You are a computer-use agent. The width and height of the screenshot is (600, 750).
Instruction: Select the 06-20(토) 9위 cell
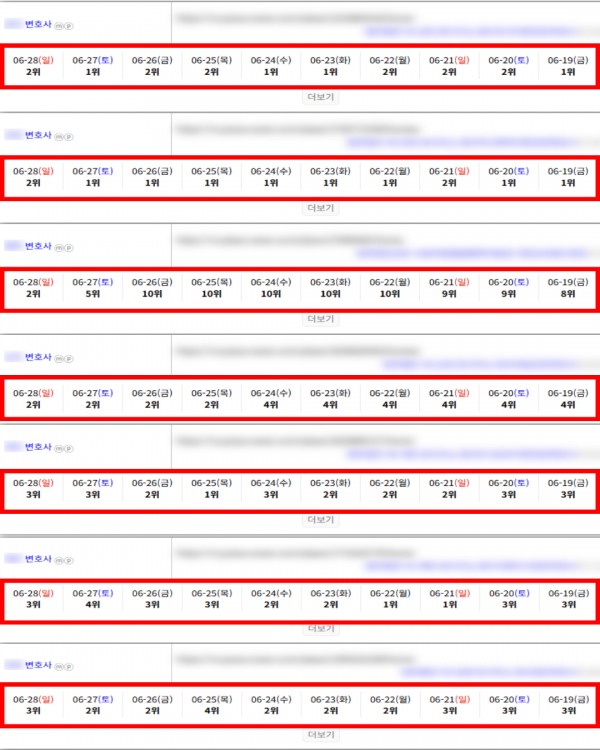(x=508, y=288)
